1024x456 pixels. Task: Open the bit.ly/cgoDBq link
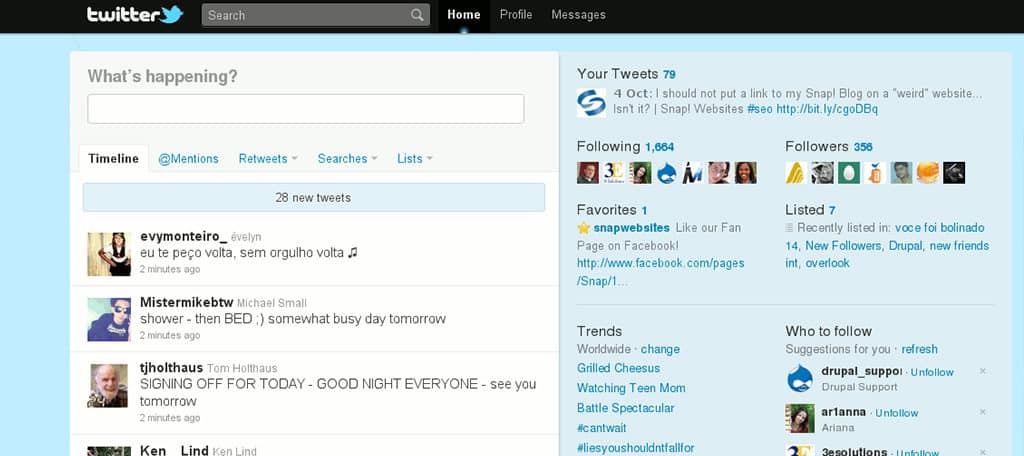tap(827, 109)
